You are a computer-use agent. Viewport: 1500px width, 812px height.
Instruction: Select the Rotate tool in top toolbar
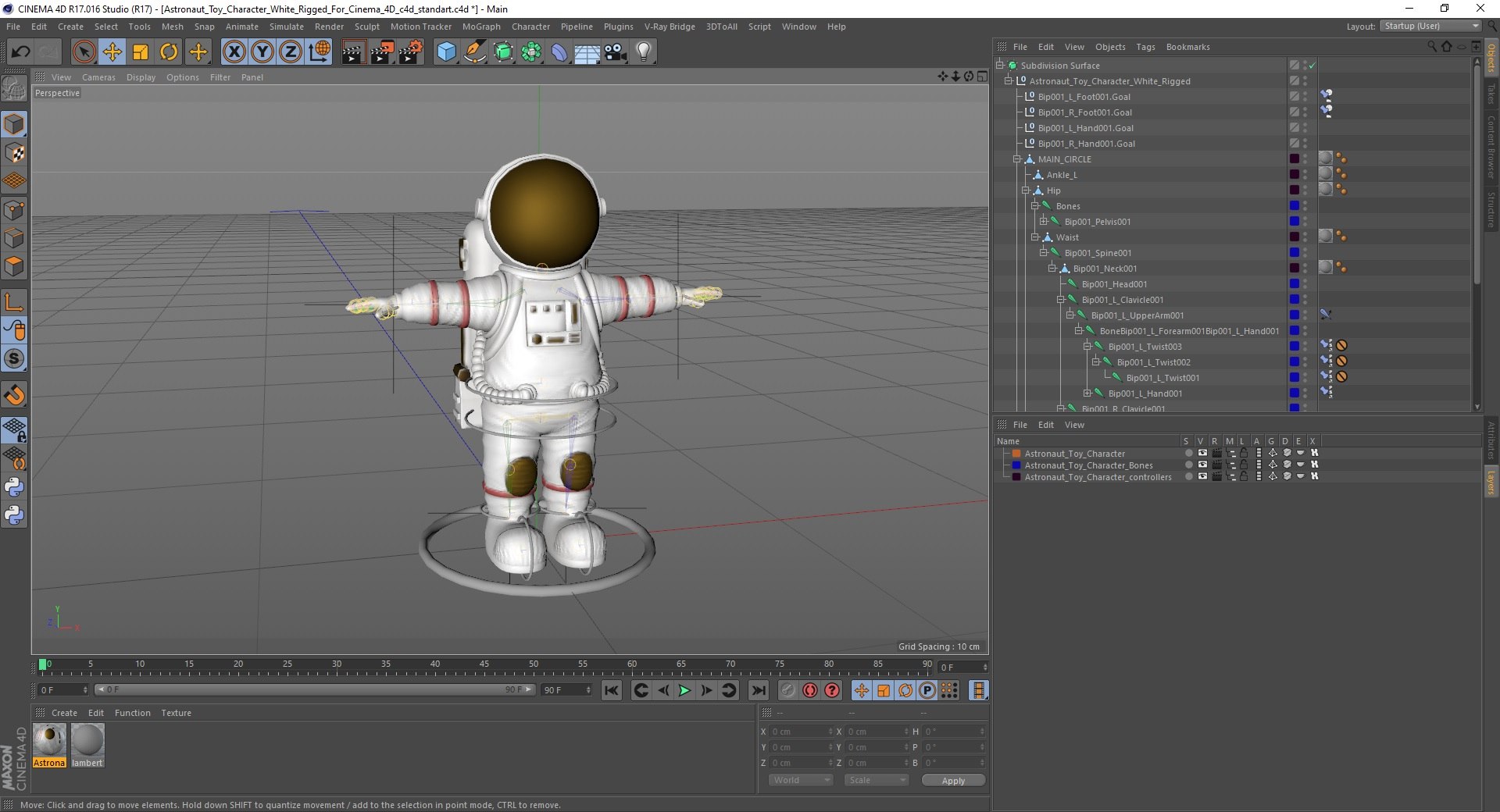[x=169, y=52]
